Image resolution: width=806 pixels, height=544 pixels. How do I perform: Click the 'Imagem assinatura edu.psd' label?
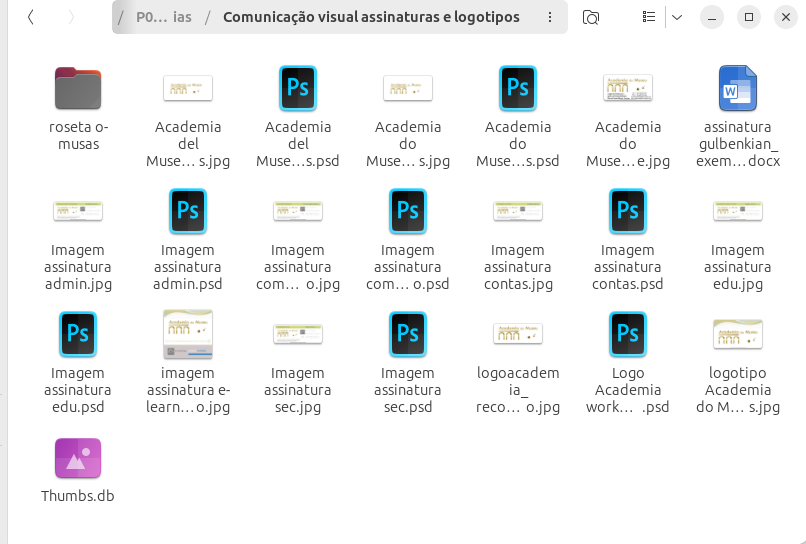78,390
